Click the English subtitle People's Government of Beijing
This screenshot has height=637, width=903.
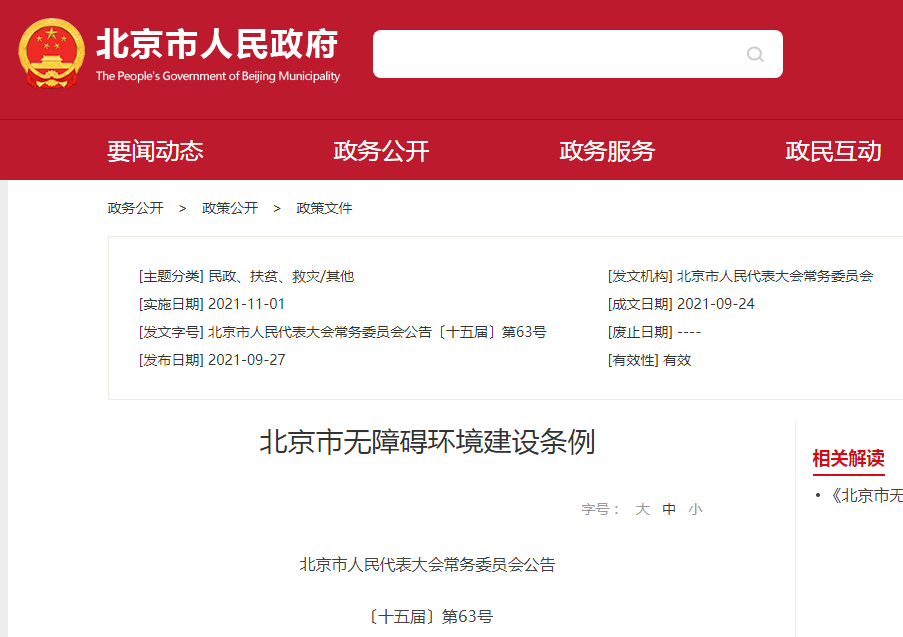click(x=218, y=76)
